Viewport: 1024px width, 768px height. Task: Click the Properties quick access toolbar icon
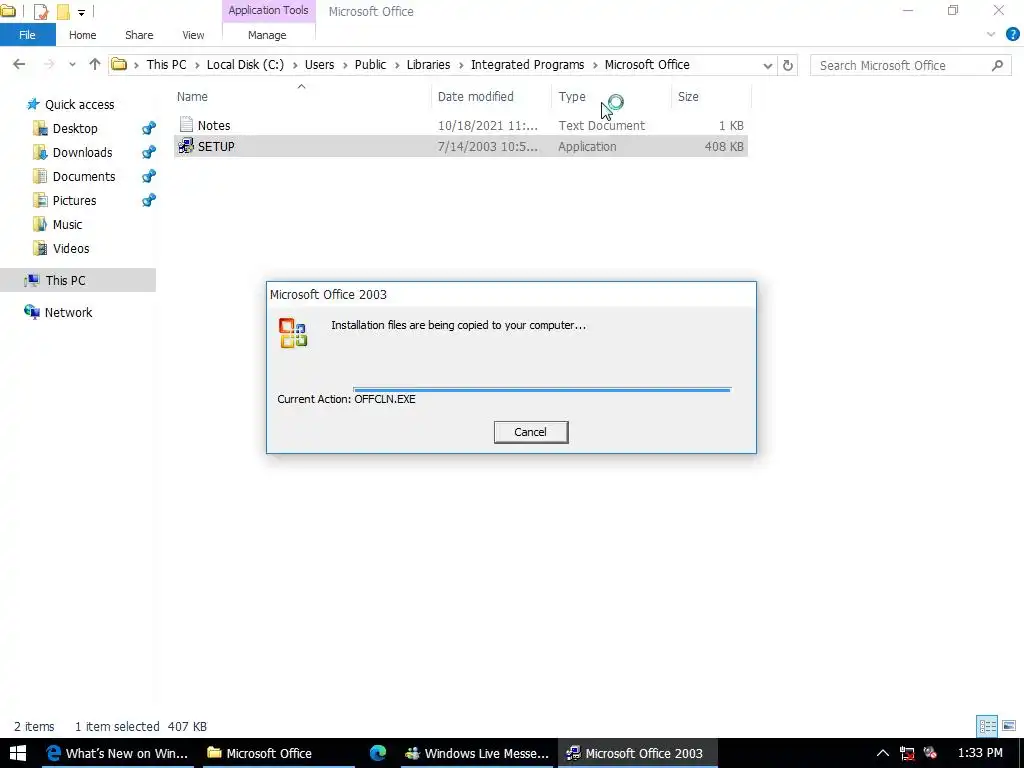pyautogui.click(x=40, y=11)
